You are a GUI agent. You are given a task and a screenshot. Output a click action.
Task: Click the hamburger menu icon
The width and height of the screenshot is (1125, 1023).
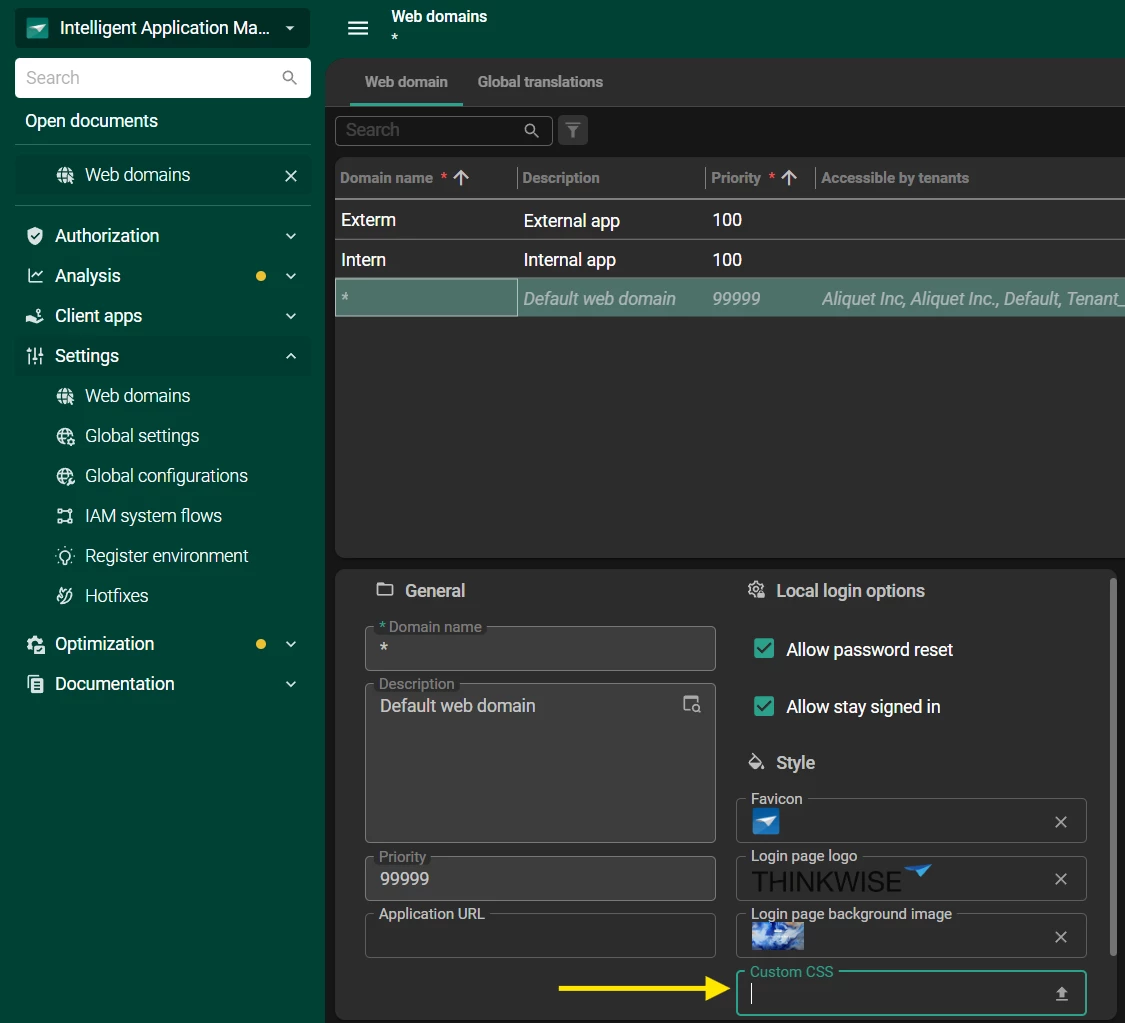pos(358,28)
